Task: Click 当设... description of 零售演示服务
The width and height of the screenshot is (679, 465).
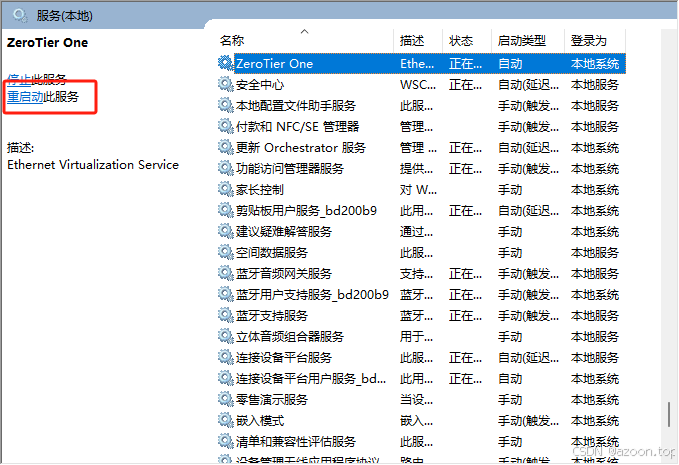Action: 416,400
